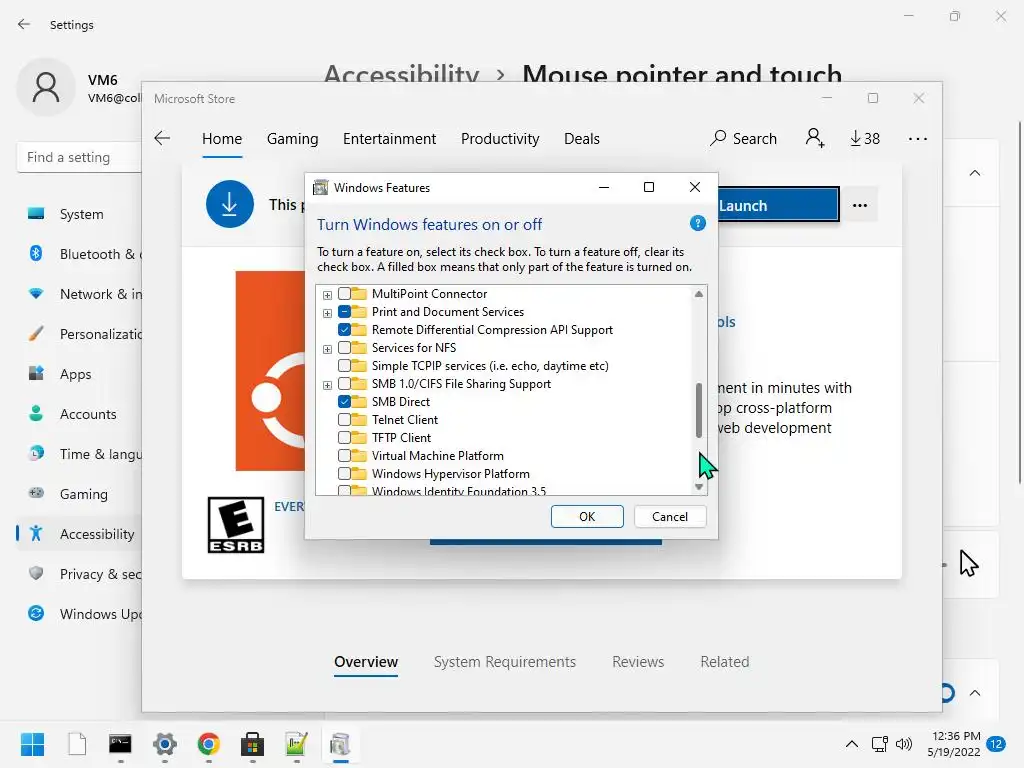Open more options beside the Launch button
1024x768 pixels.
pyautogui.click(x=859, y=205)
